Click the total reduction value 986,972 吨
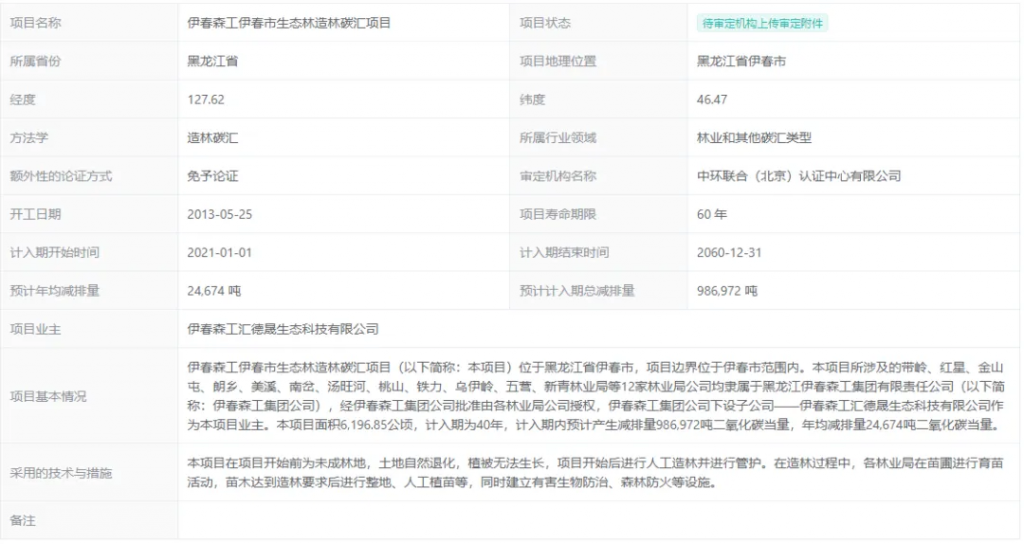This screenshot has width=1024, height=544. [727, 291]
